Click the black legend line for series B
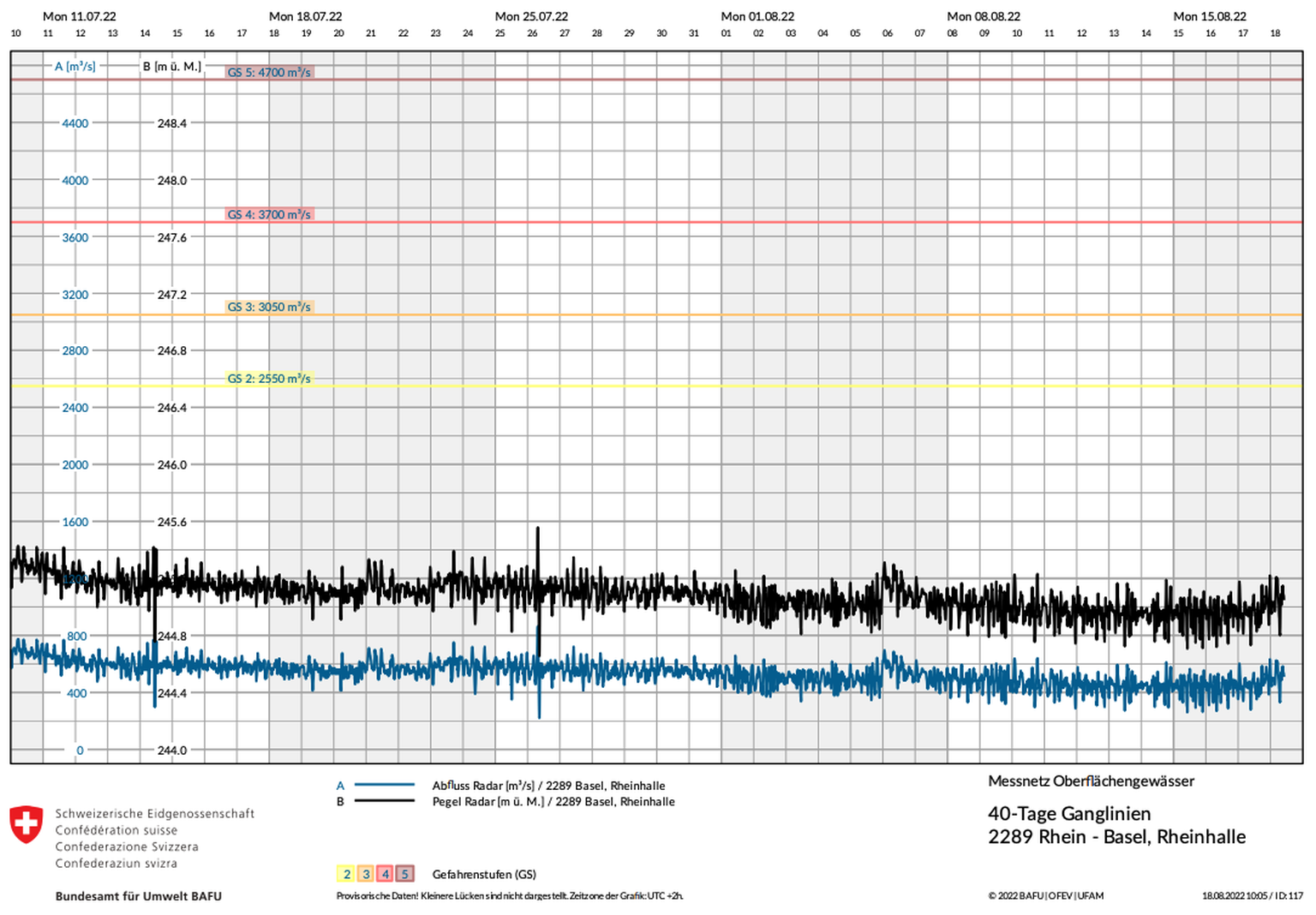1316x915 pixels. click(x=385, y=801)
